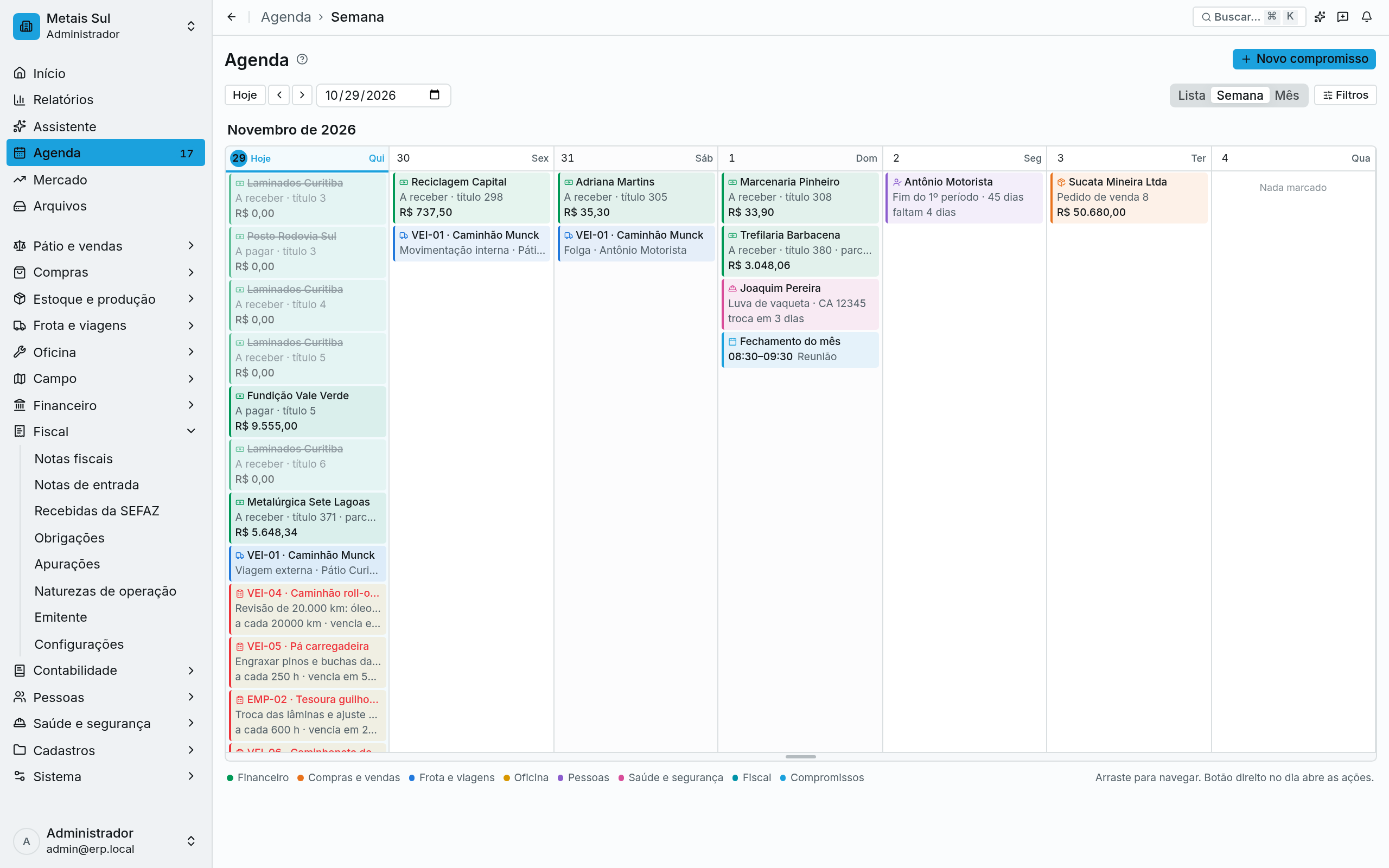Open the admin user account menu chevron
Screen dimensions: 1389x868
click(x=191, y=841)
